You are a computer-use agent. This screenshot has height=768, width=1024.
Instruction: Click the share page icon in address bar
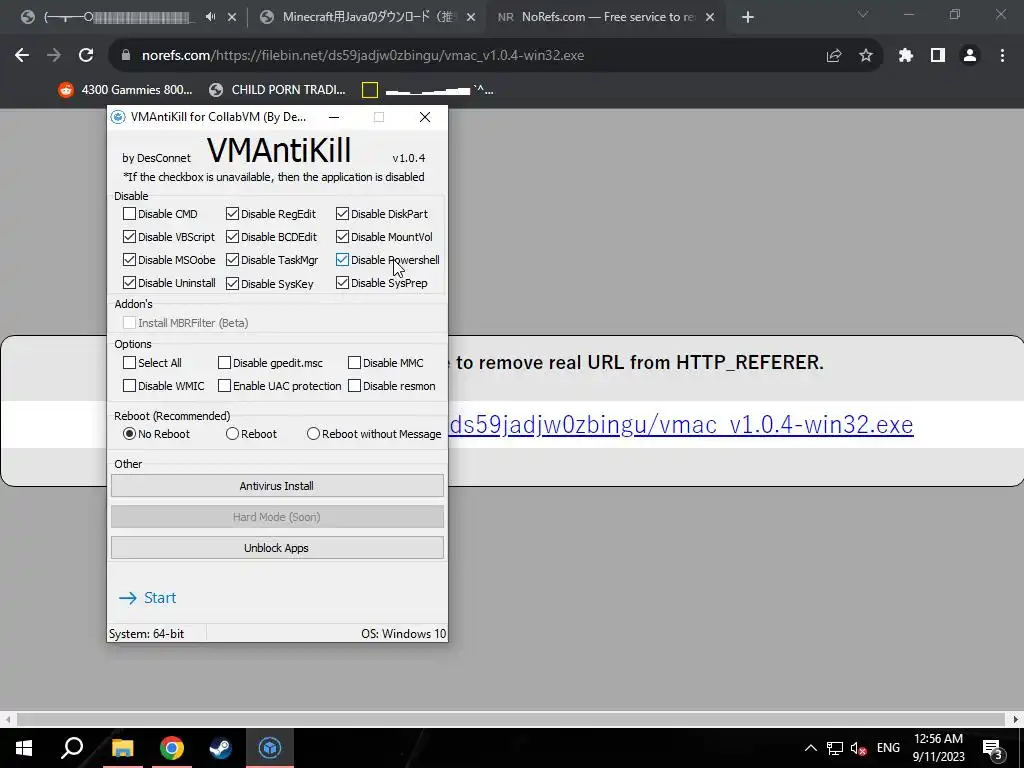(834, 56)
